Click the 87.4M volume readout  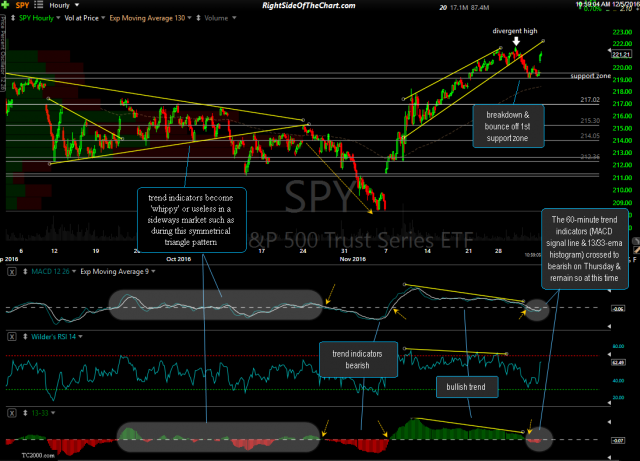coord(480,7)
